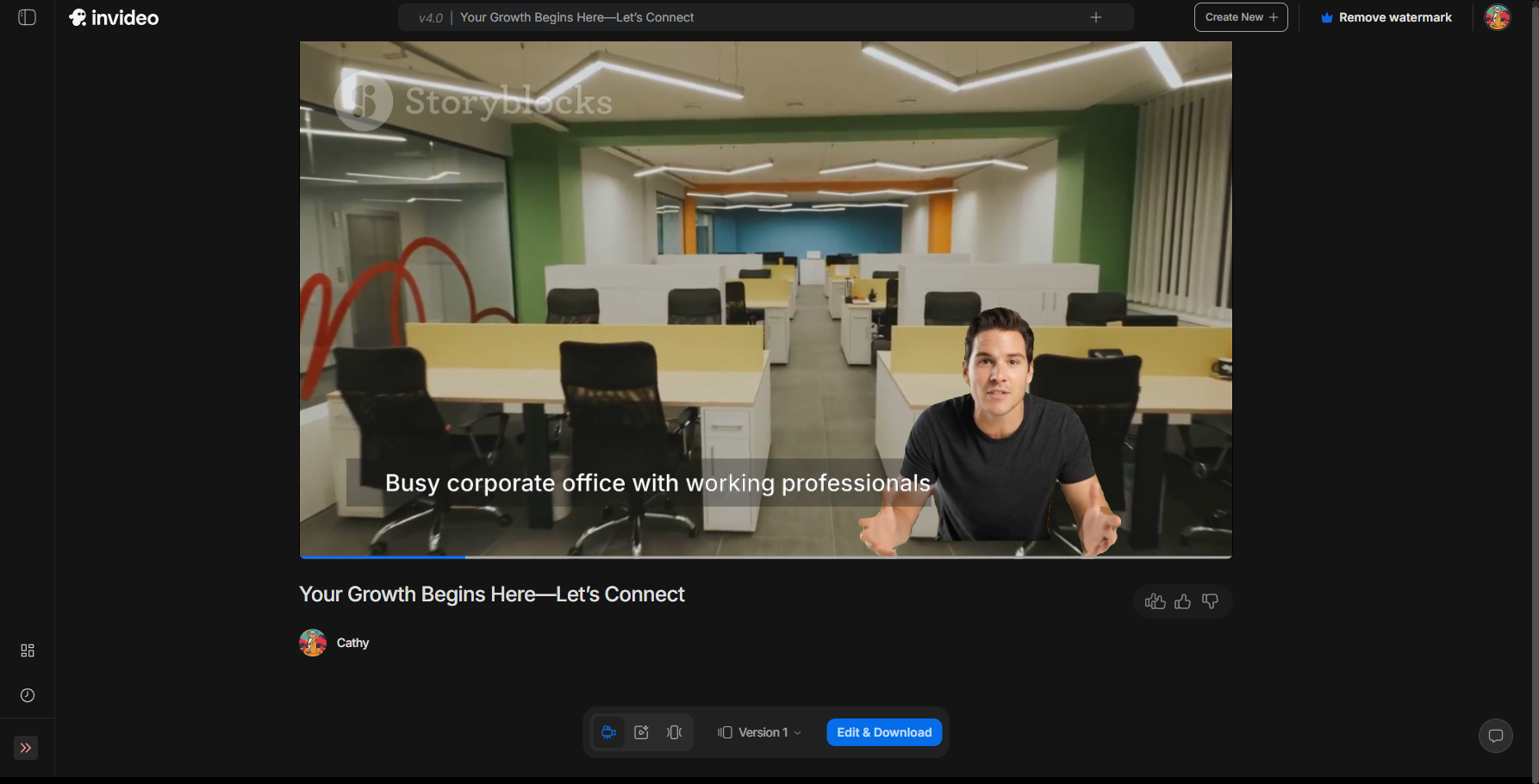
Task: Expand the sidebar with the double chevron
Action: coord(26,748)
